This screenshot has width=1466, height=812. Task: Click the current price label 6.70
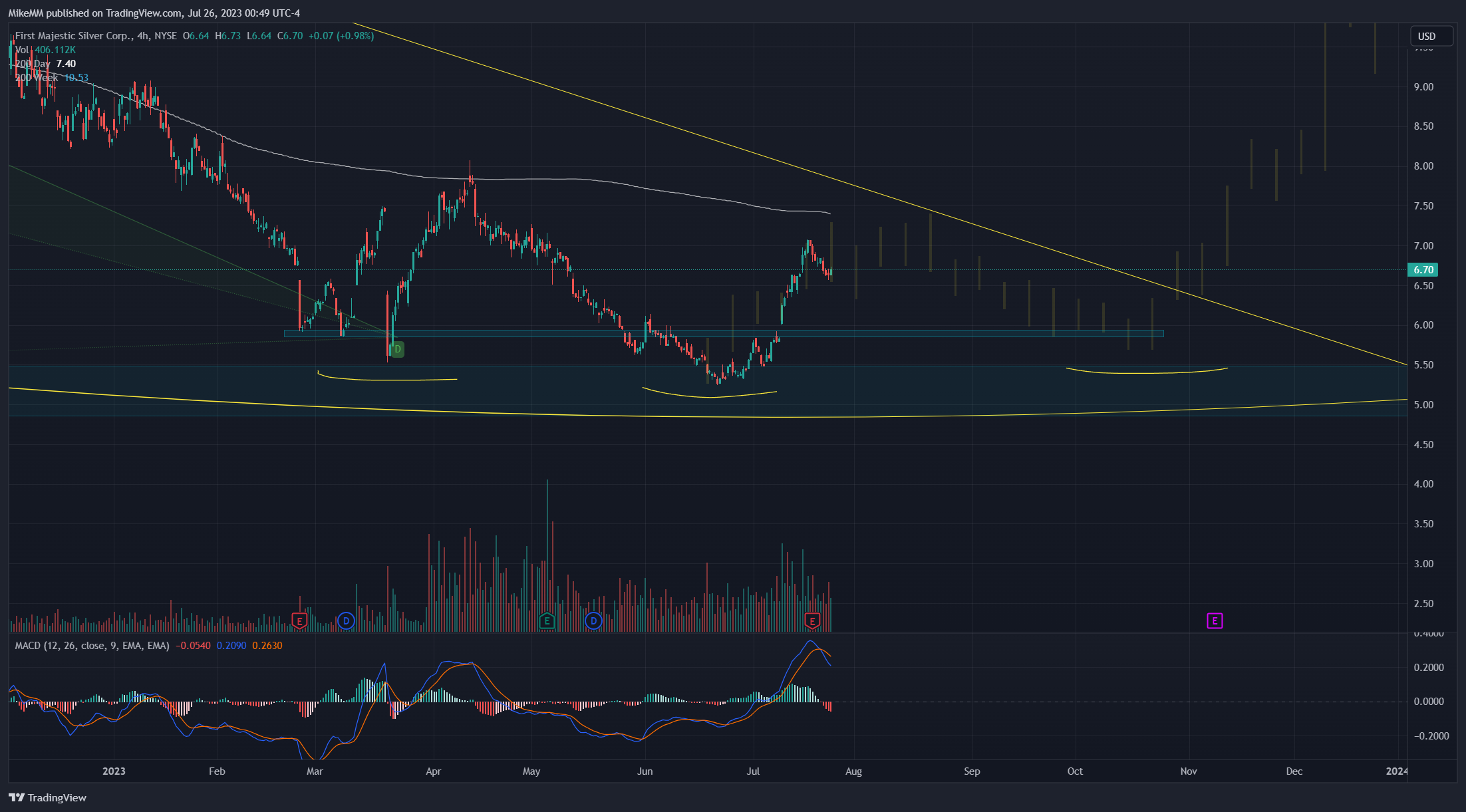point(1423,269)
